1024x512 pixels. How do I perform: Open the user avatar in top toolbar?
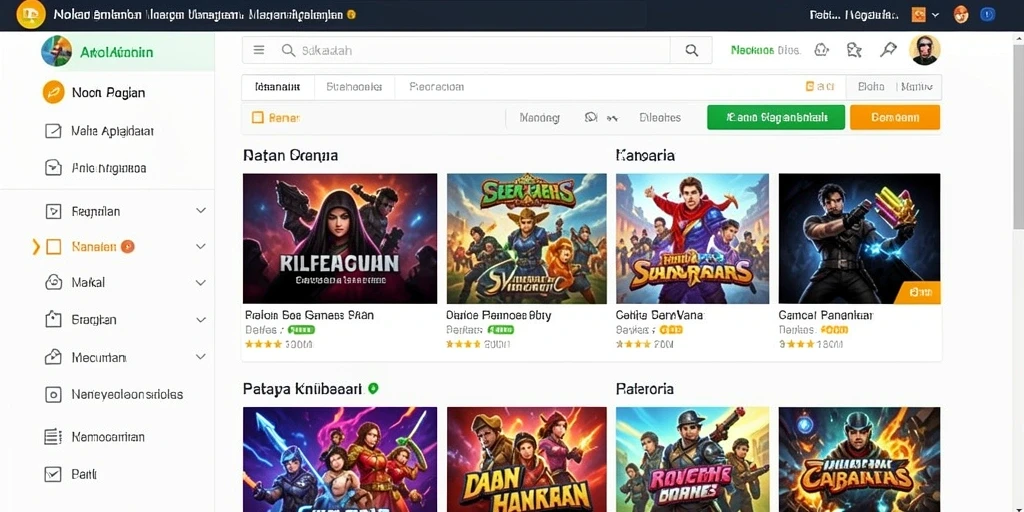point(925,50)
